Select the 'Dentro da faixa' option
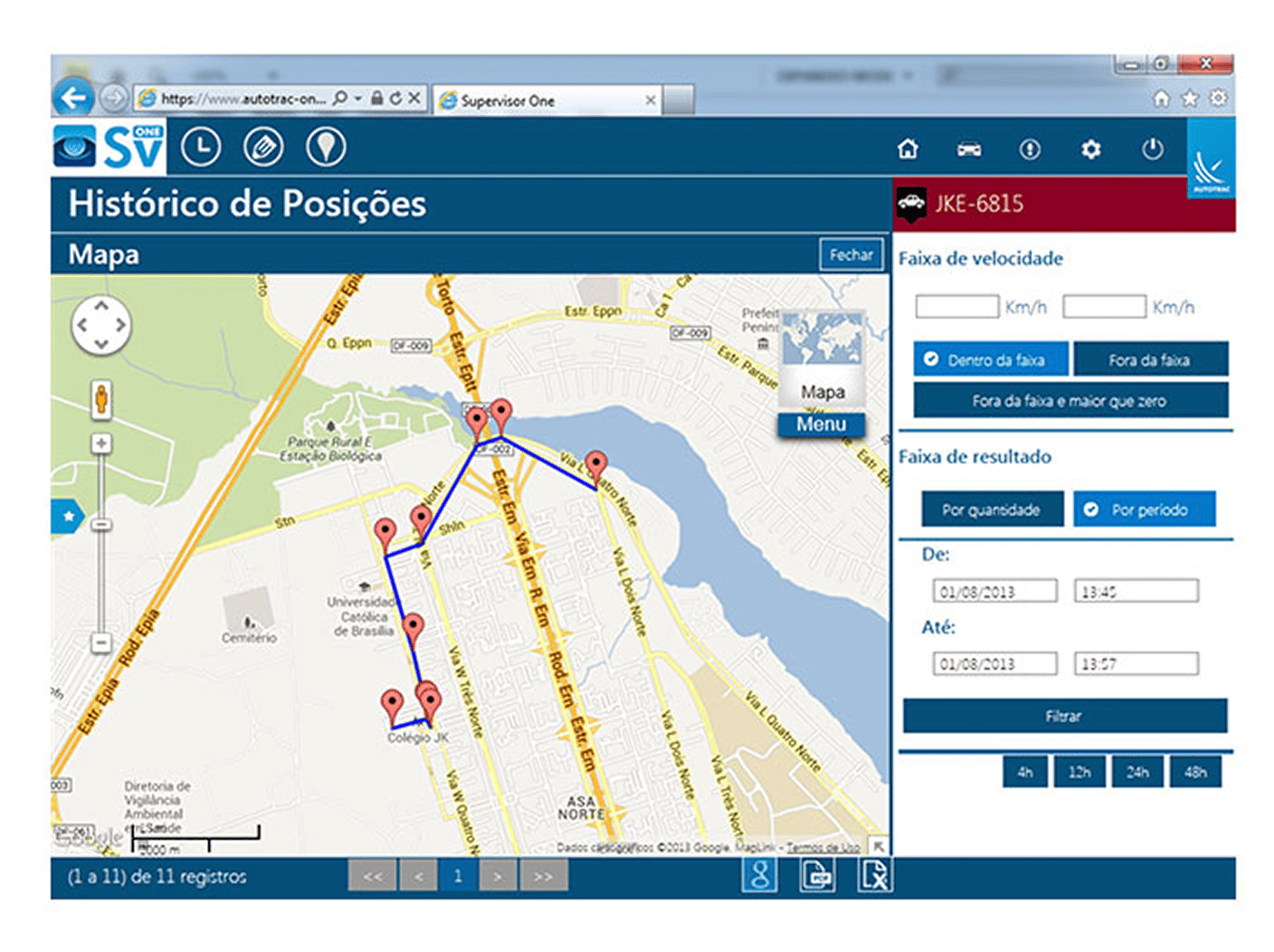This screenshot has width=1274, height=952. tap(991, 359)
